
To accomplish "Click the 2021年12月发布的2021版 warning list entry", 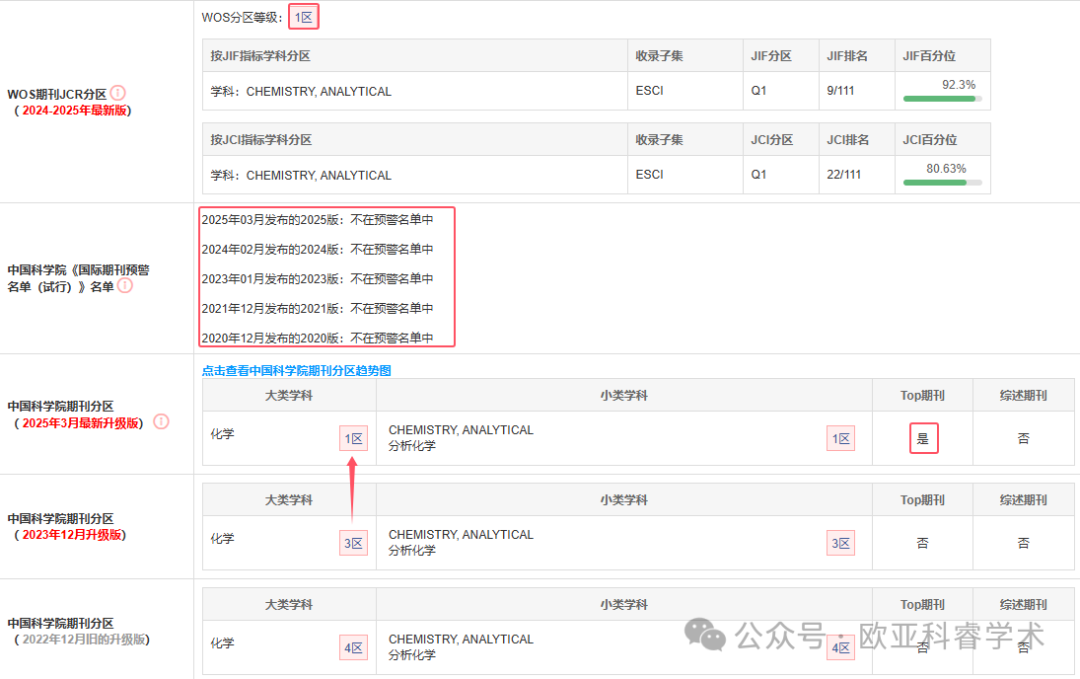I will (x=318, y=309).
